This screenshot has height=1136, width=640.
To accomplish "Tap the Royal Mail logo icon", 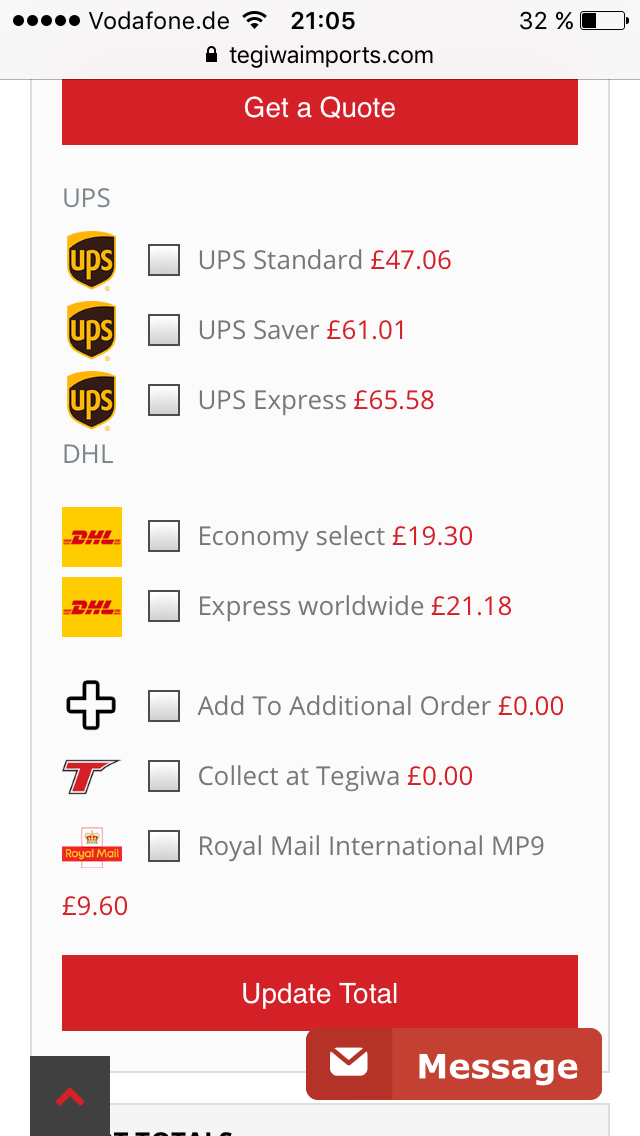I will point(92,845).
